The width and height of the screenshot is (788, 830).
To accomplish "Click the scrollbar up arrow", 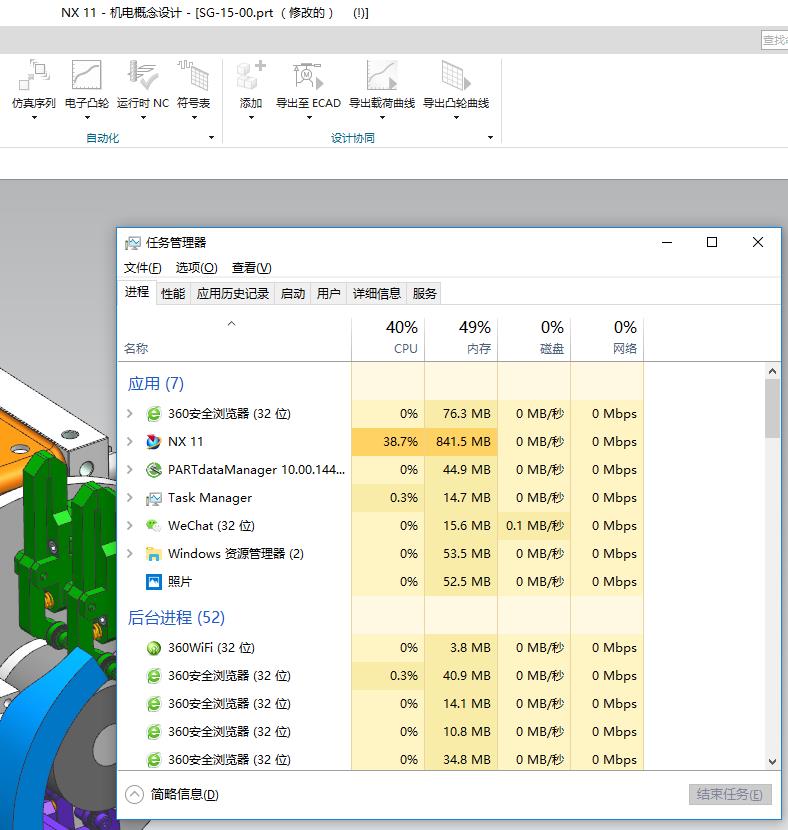I will (772, 372).
